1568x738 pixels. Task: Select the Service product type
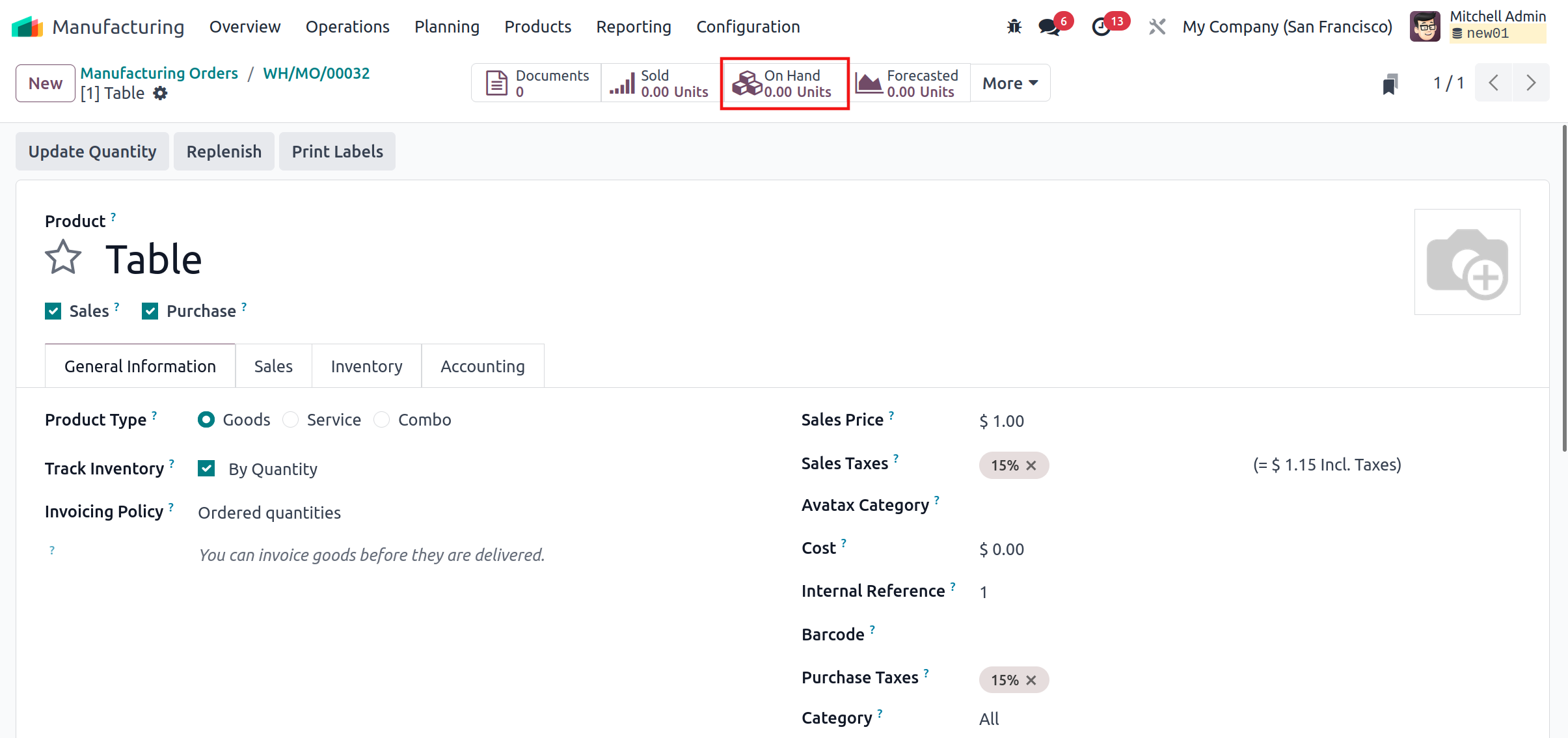[291, 420]
